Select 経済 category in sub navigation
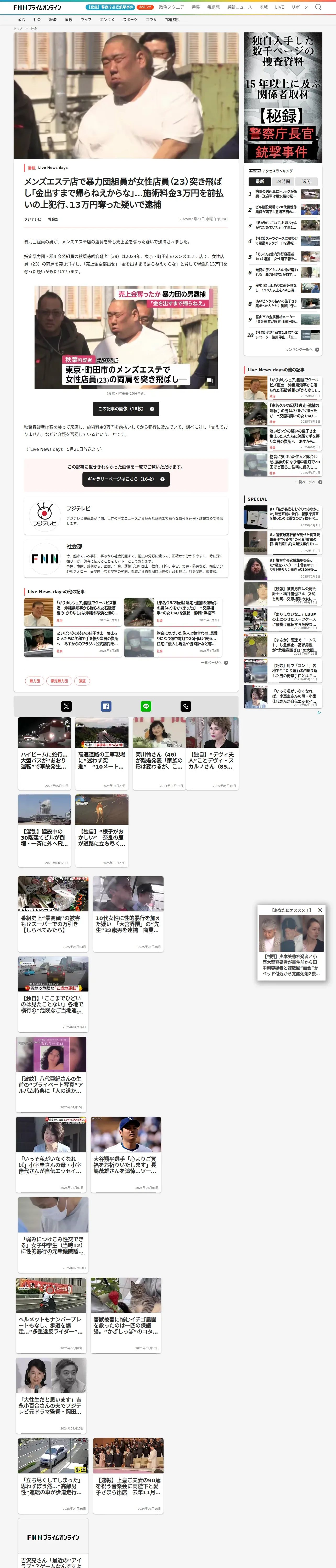This screenshot has height=1568, width=336. pyautogui.click(x=53, y=20)
